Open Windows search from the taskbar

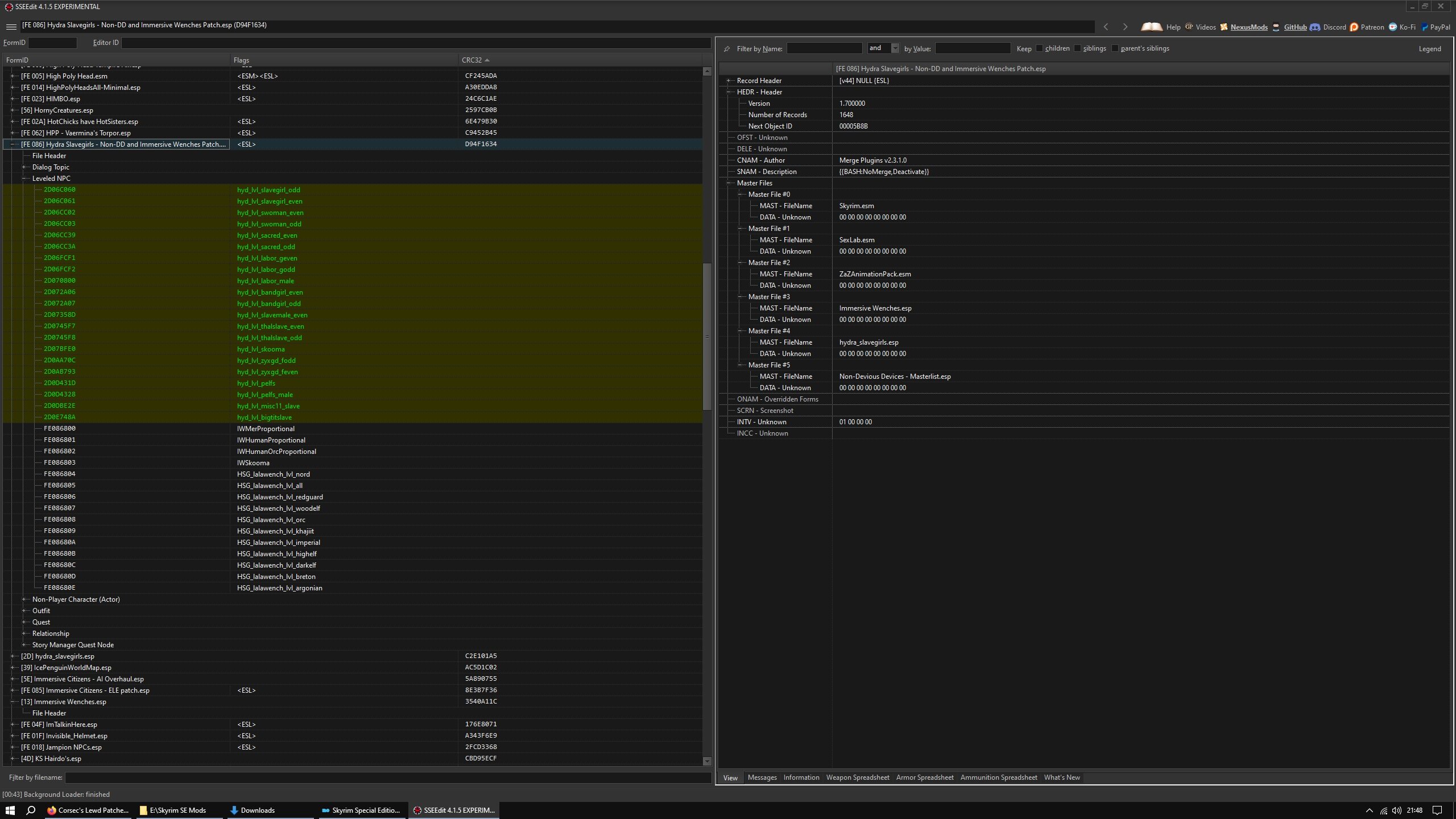31,810
